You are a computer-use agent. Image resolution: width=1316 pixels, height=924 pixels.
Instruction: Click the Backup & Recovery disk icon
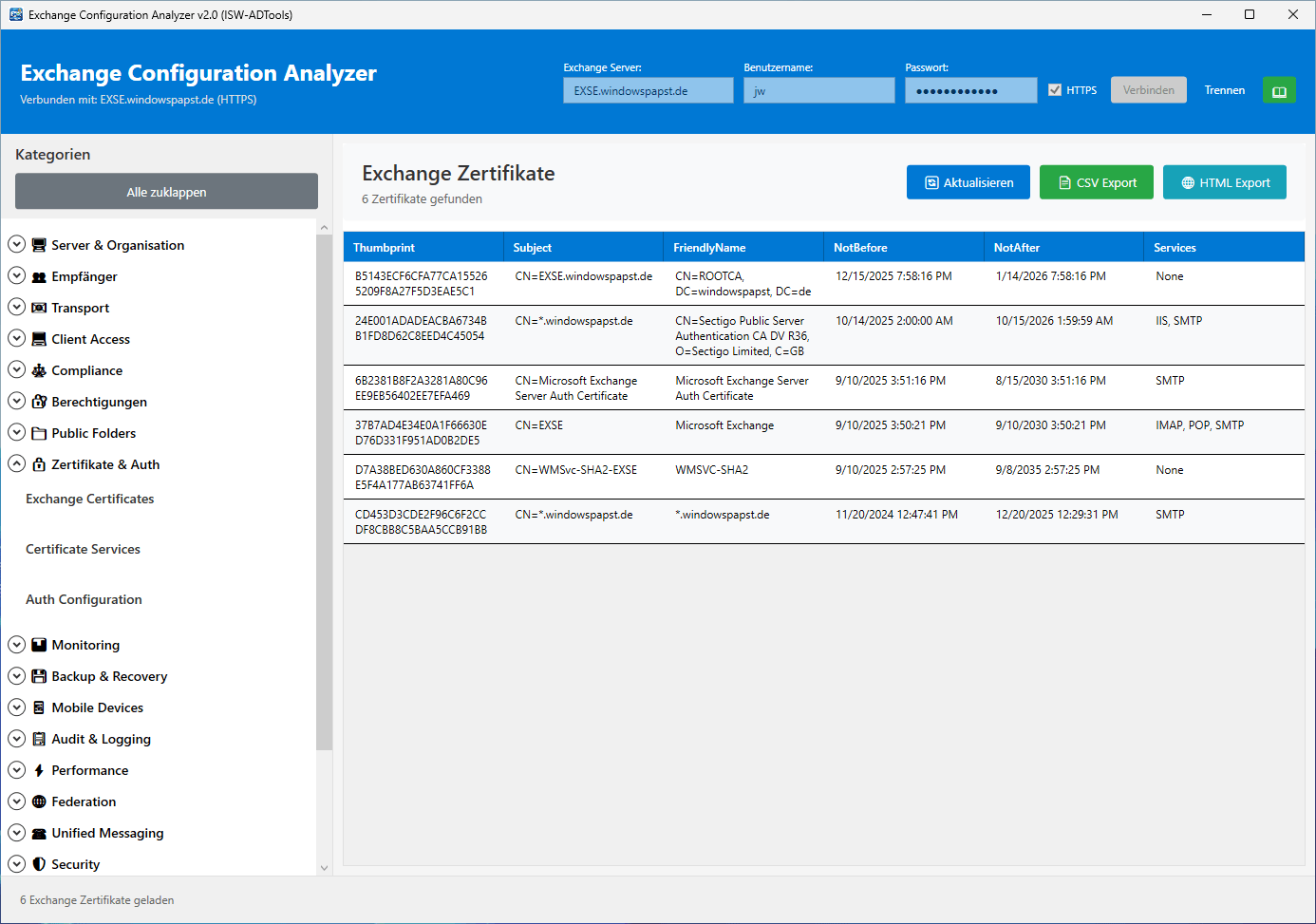39,676
